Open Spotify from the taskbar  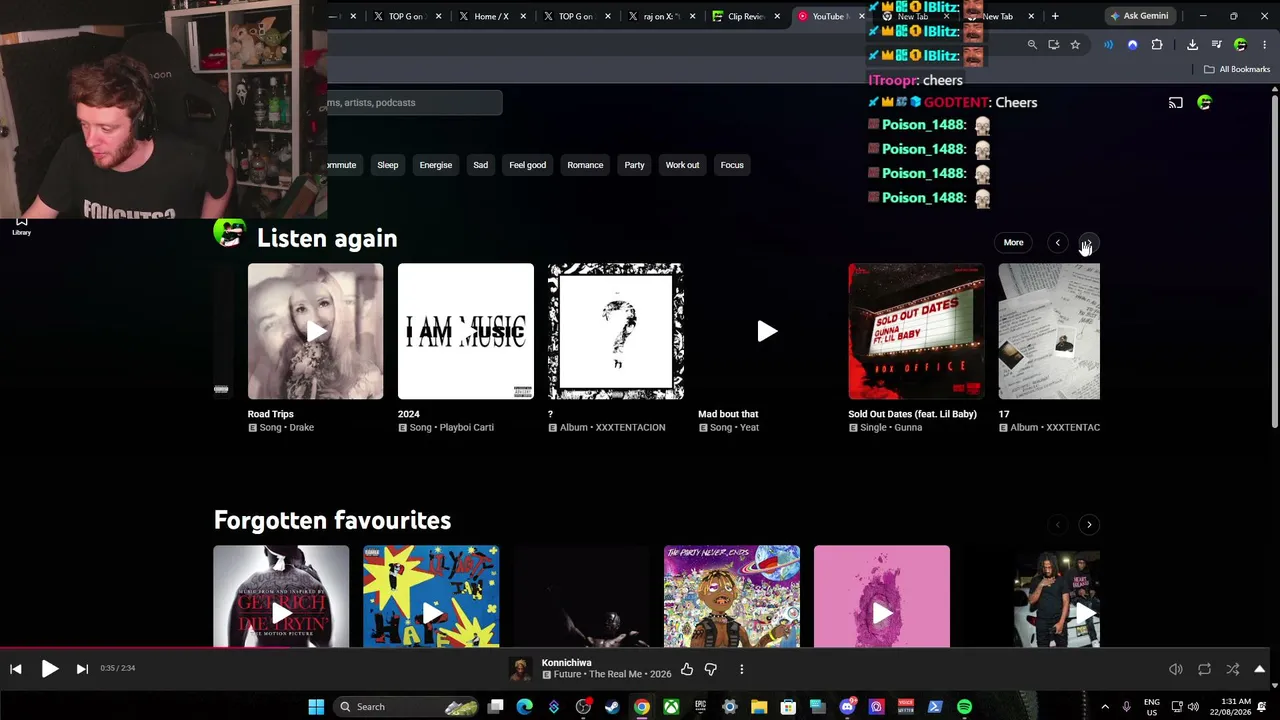(x=964, y=707)
